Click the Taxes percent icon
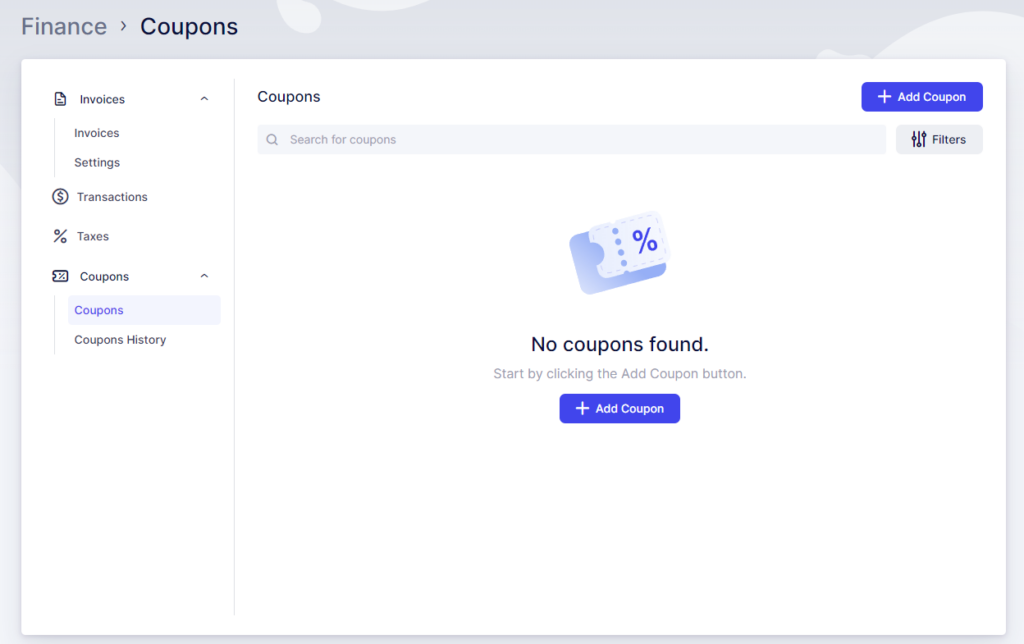The height and width of the screenshot is (644, 1024). 60,237
